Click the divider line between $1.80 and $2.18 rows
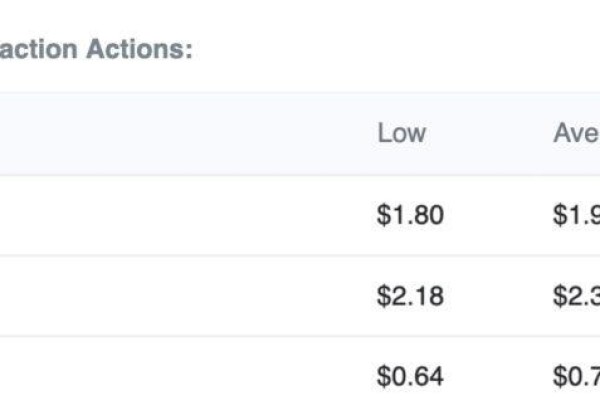Viewport: 600px width, 420px height. tap(300, 255)
